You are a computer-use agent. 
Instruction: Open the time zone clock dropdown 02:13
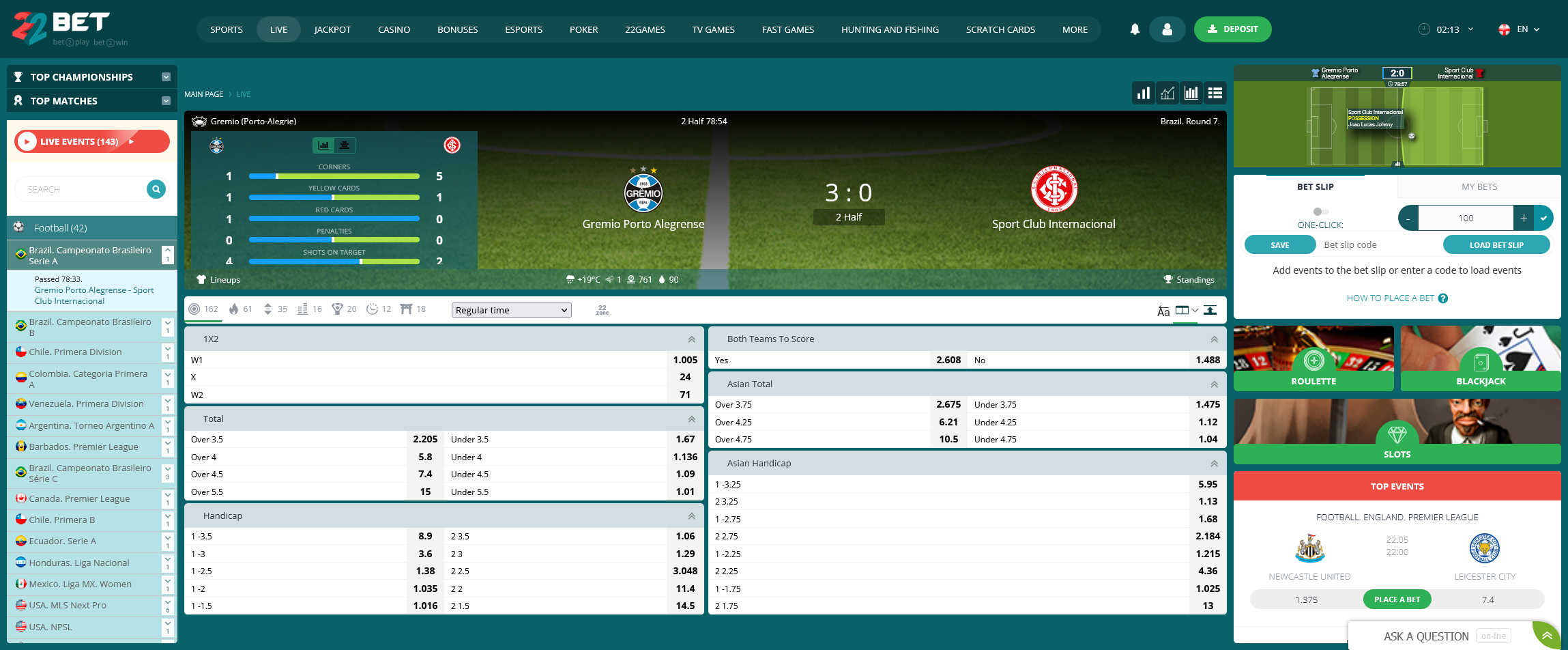[1446, 29]
